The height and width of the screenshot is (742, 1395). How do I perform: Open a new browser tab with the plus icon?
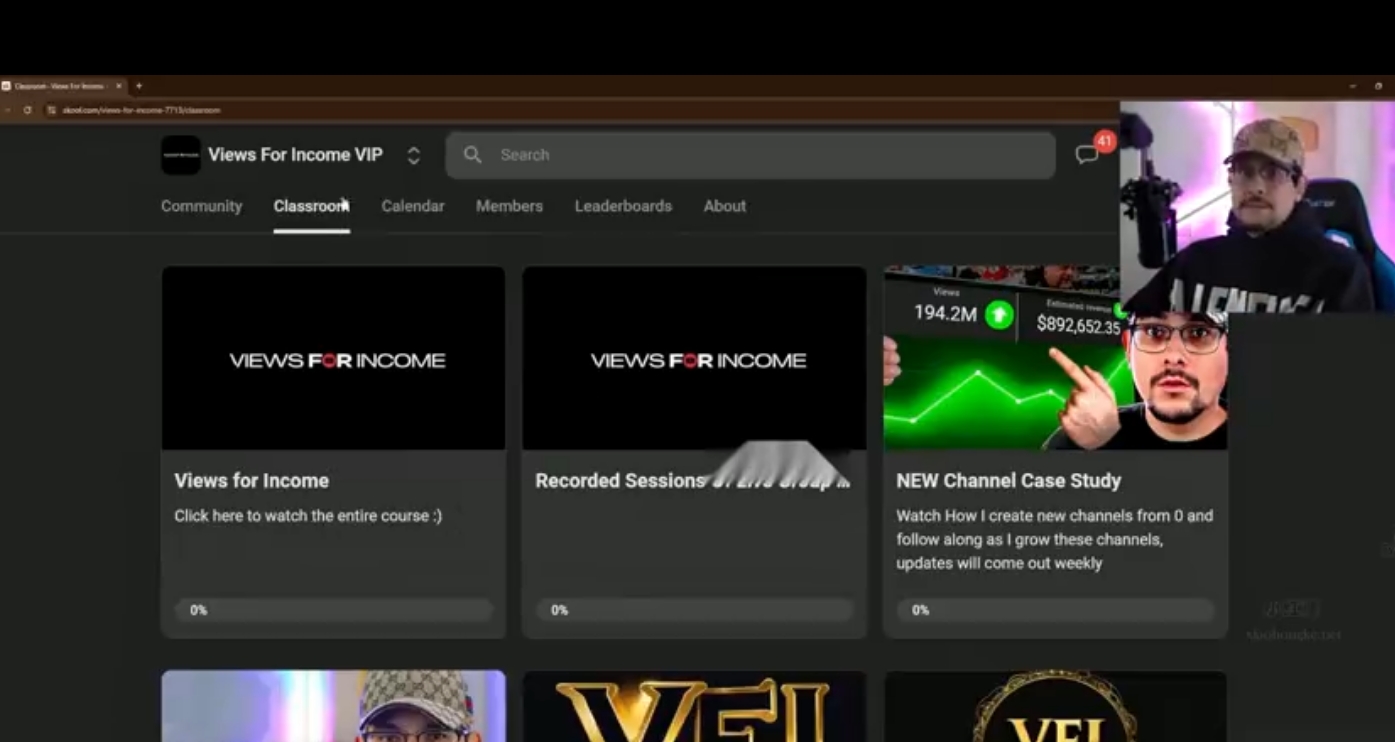[x=139, y=86]
